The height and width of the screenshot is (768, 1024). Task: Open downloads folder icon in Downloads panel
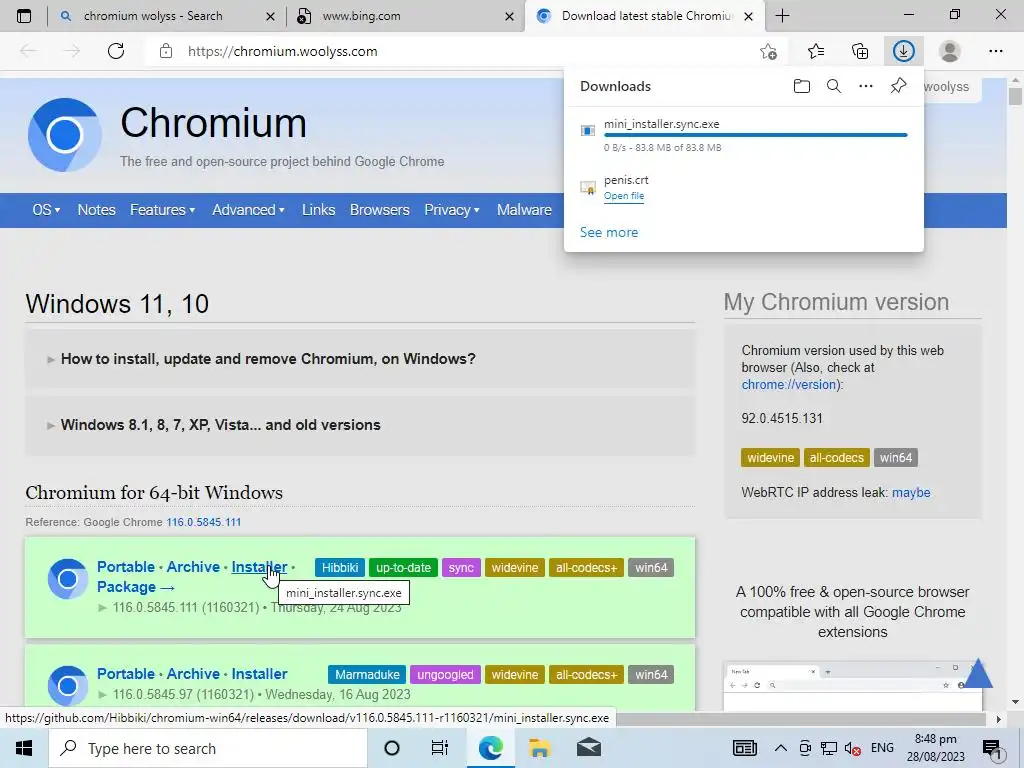[802, 86]
